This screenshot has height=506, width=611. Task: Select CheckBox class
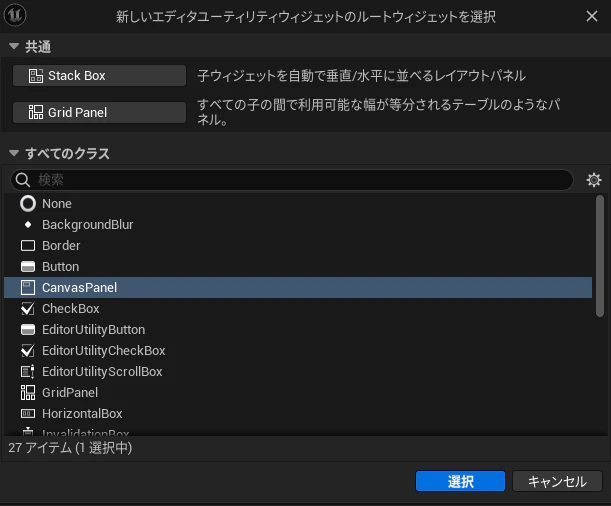click(298, 309)
